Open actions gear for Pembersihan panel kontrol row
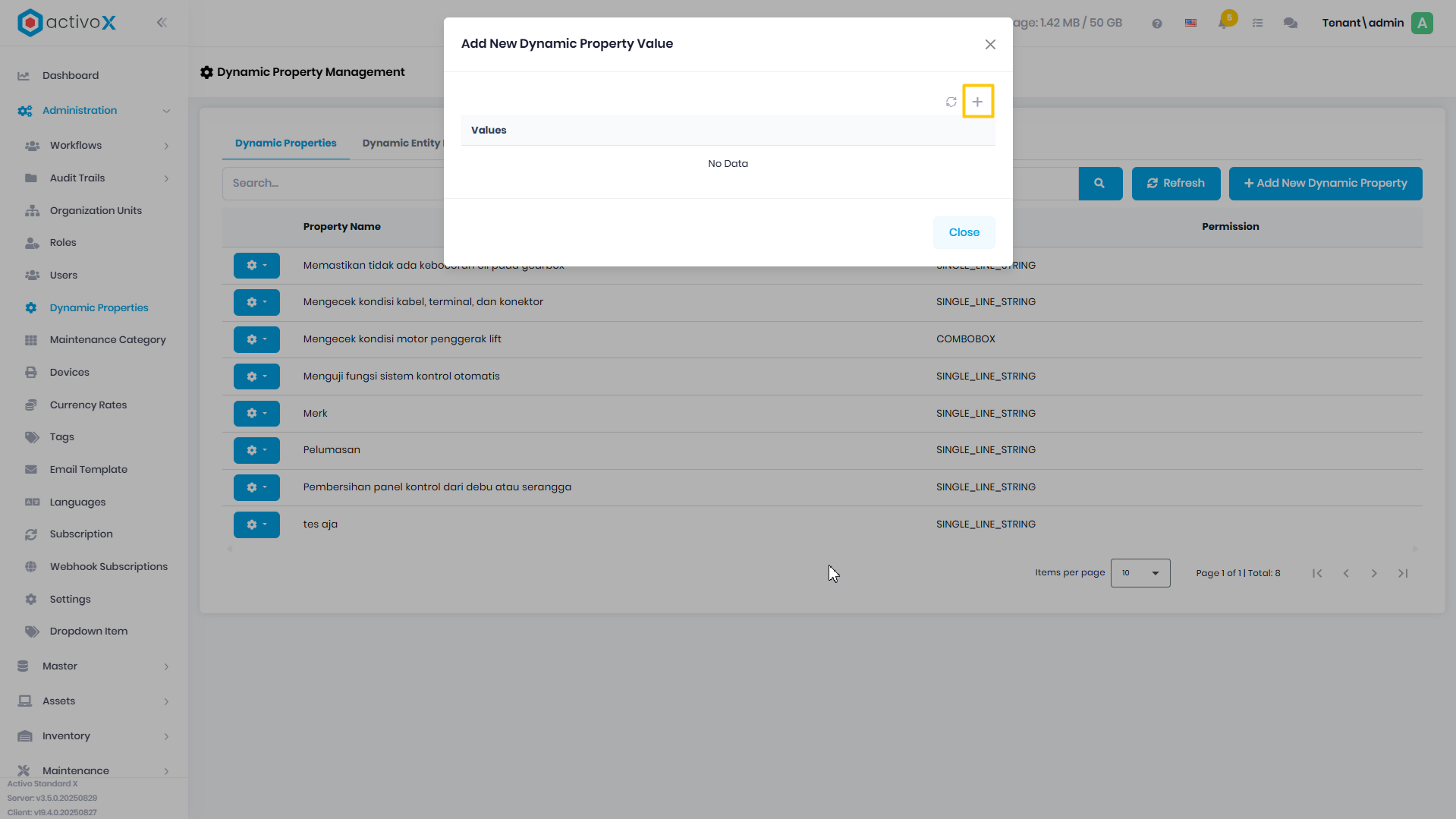The image size is (1456, 819). 256,487
